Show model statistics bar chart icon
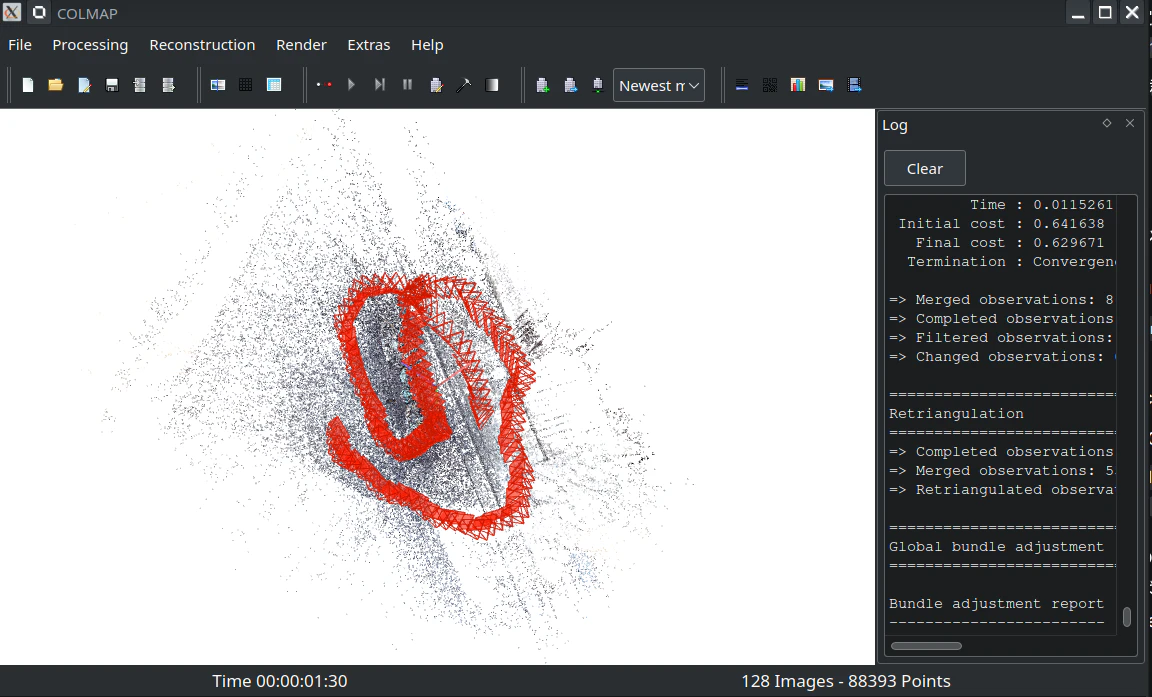 click(798, 85)
